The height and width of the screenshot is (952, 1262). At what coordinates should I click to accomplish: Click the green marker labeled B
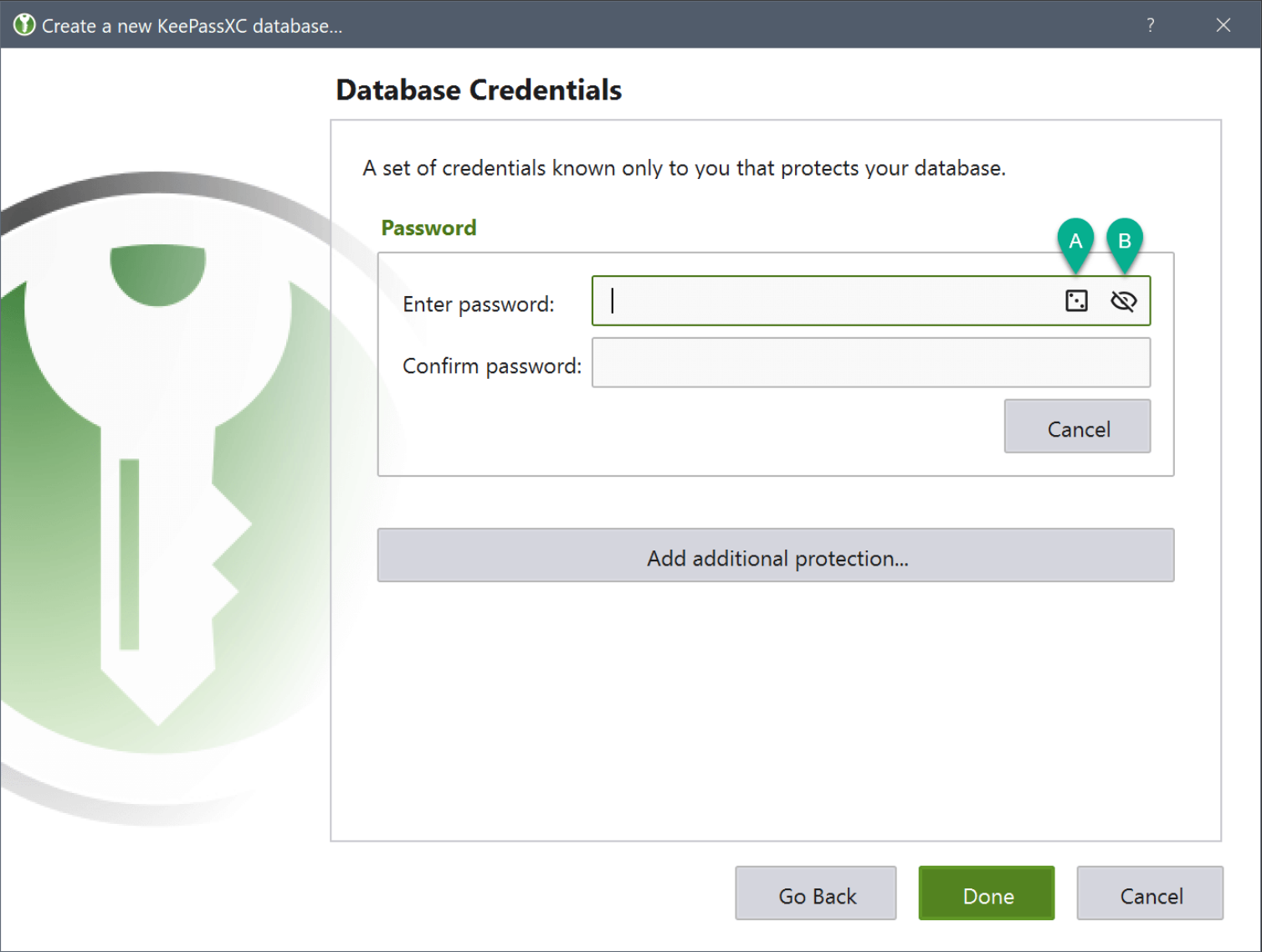[x=1125, y=242]
